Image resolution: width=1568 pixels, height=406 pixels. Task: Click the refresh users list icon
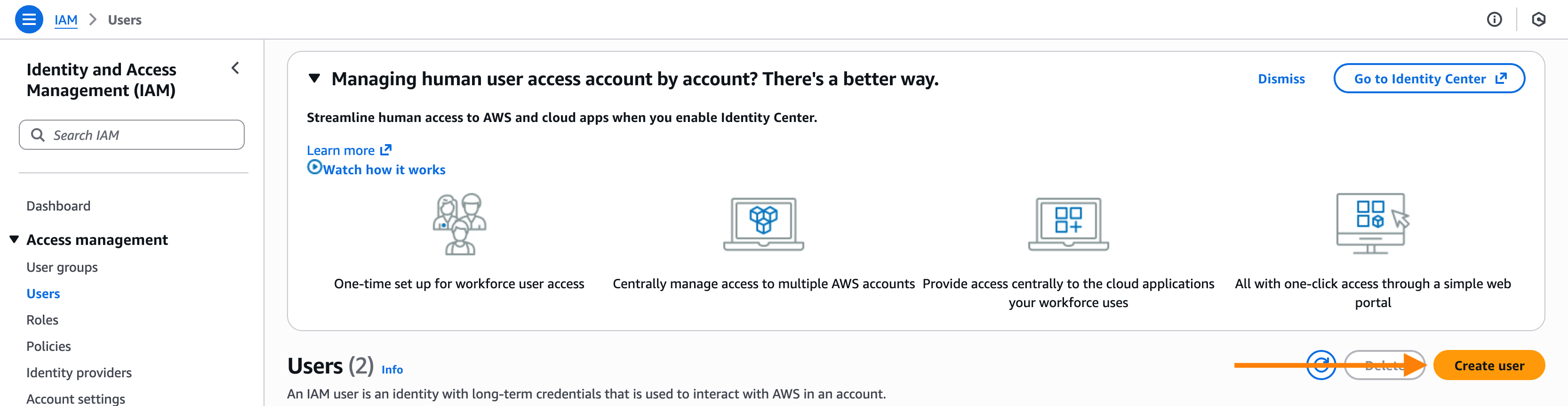(1320, 365)
